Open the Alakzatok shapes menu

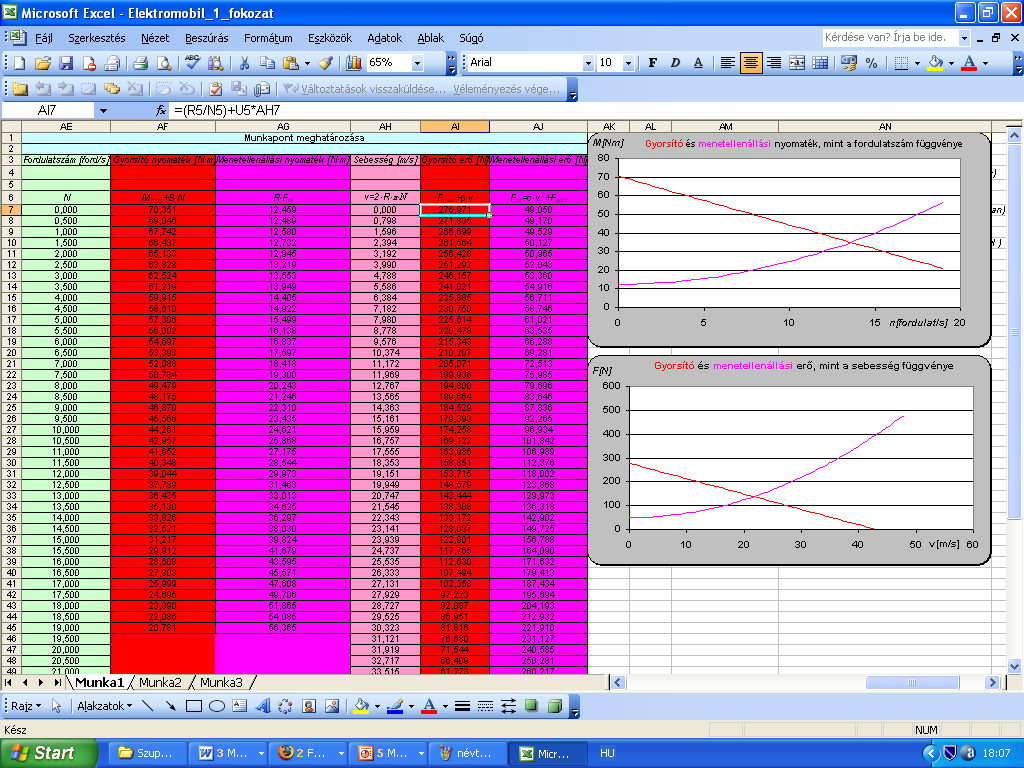coord(104,706)
